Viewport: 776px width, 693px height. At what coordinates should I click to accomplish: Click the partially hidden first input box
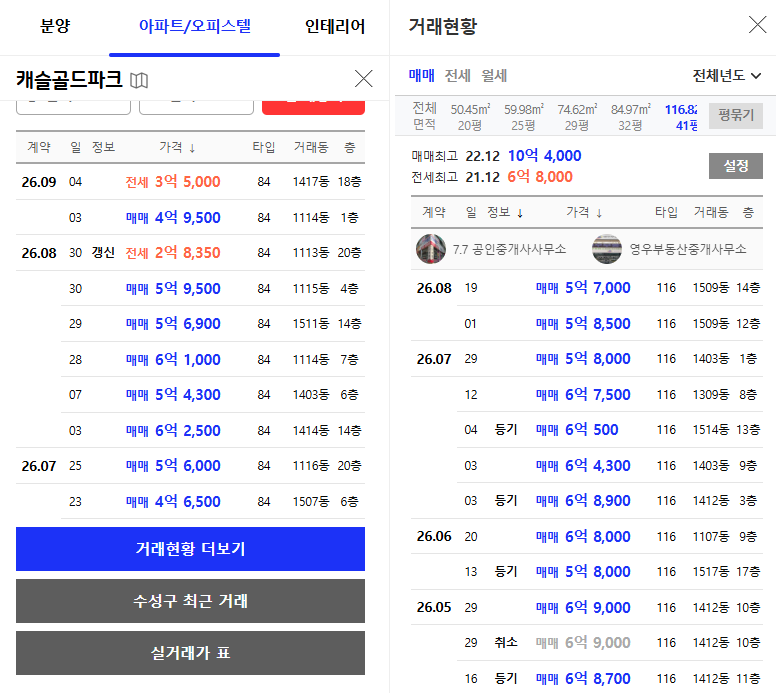pyautogui.click(x=73, y=107)
